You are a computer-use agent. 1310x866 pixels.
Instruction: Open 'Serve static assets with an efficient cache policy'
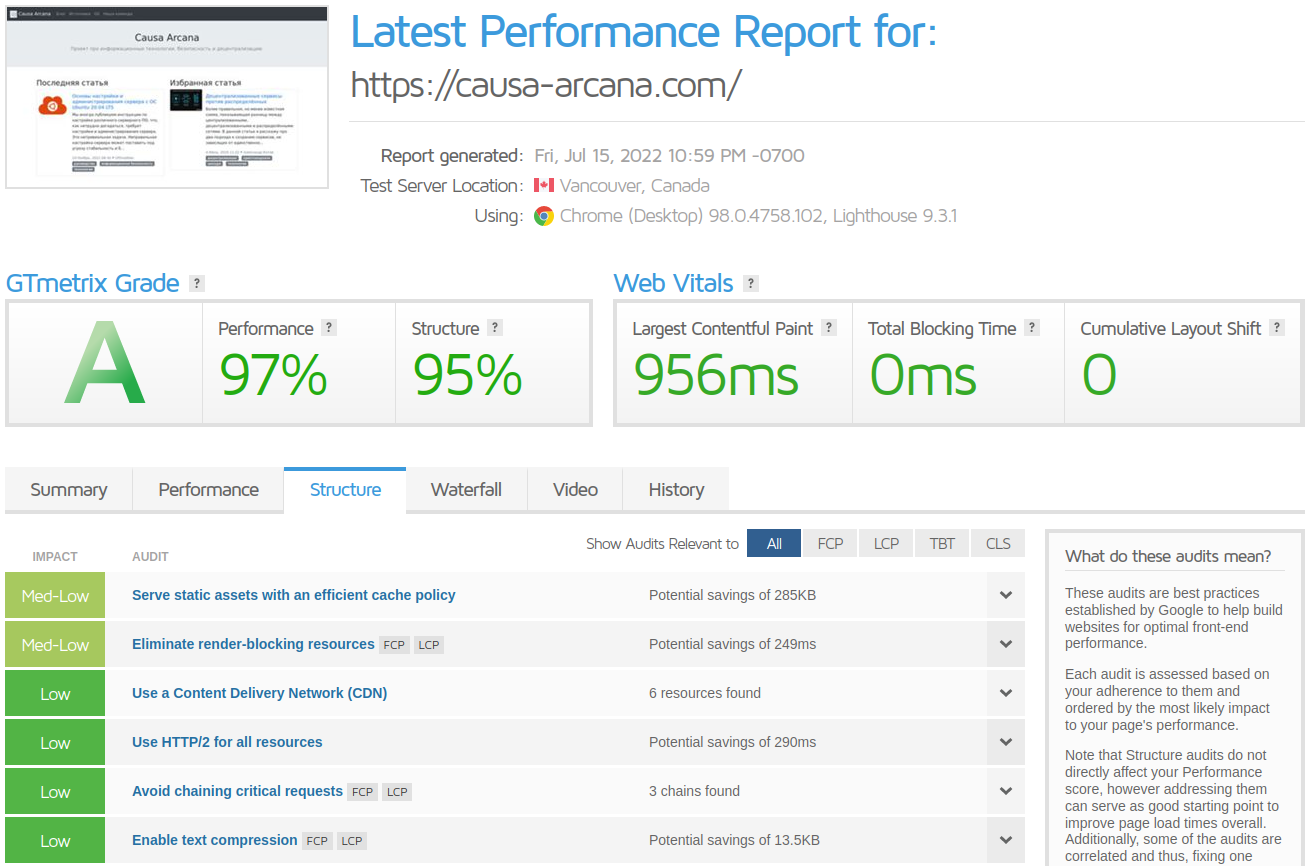point(294,595)
